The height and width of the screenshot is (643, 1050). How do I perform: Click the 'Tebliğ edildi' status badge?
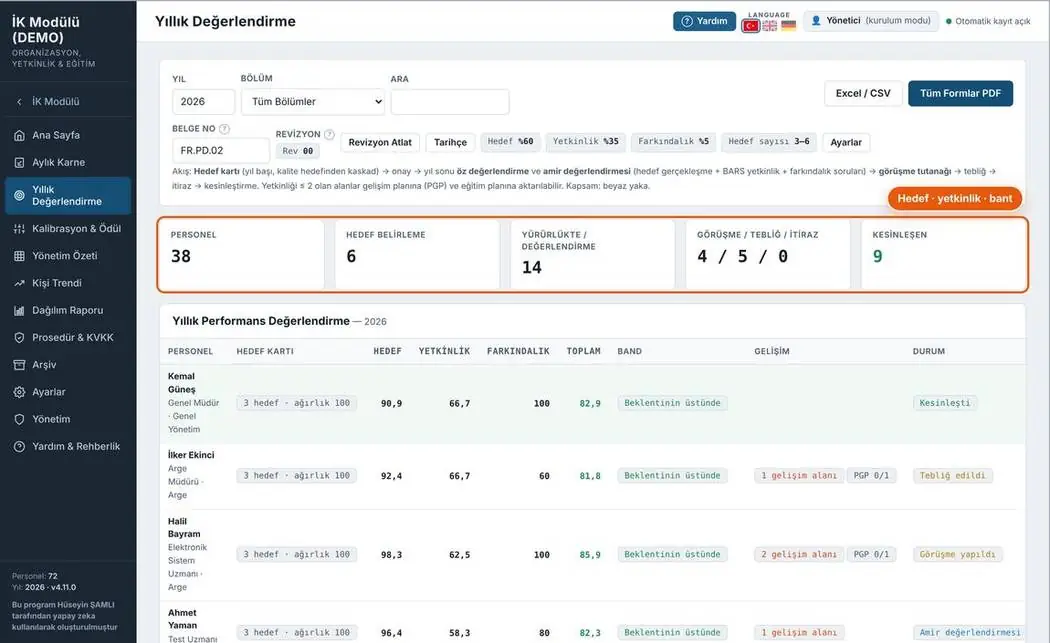tap(952, 476)
